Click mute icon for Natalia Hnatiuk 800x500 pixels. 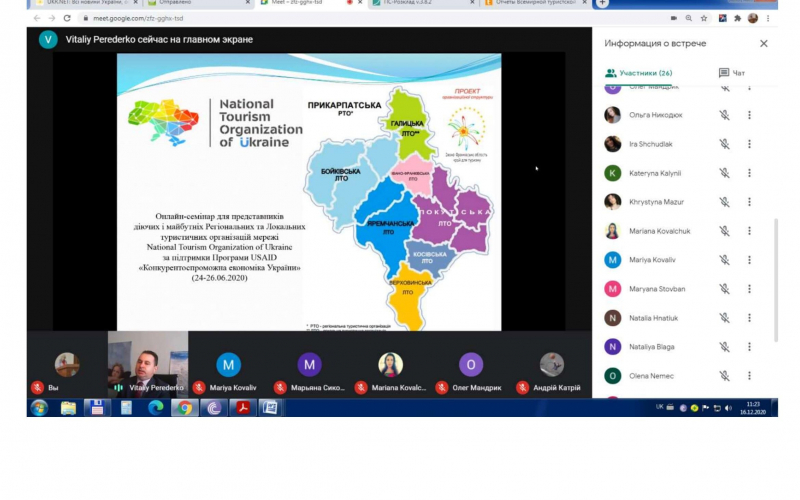pyautogui.click(x=724, y=318)
